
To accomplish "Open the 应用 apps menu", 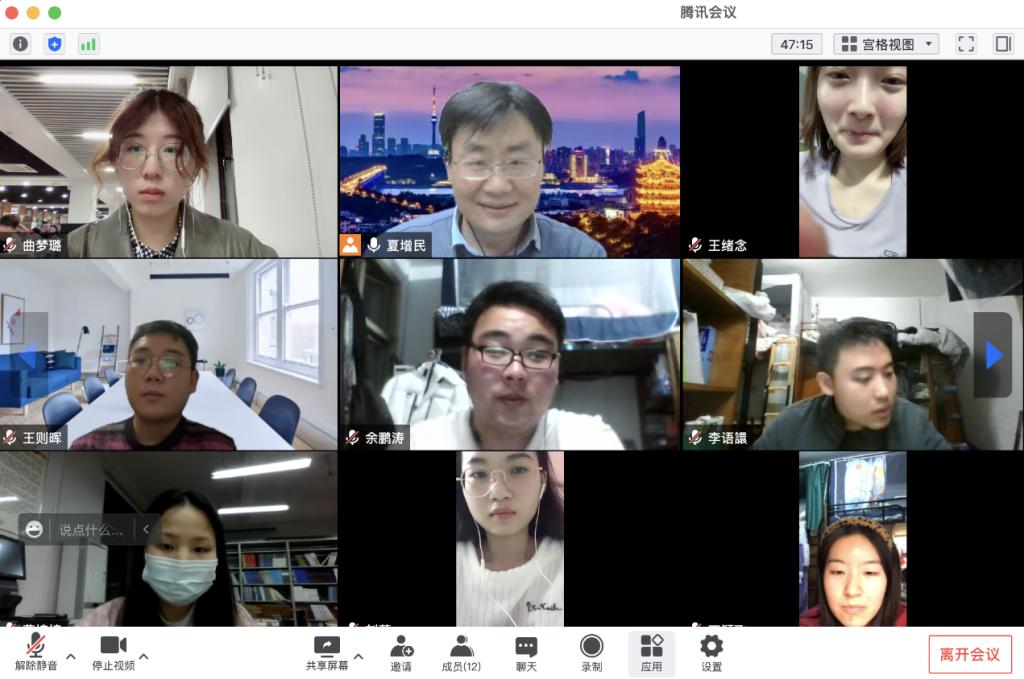I will [x=651, y=653].
